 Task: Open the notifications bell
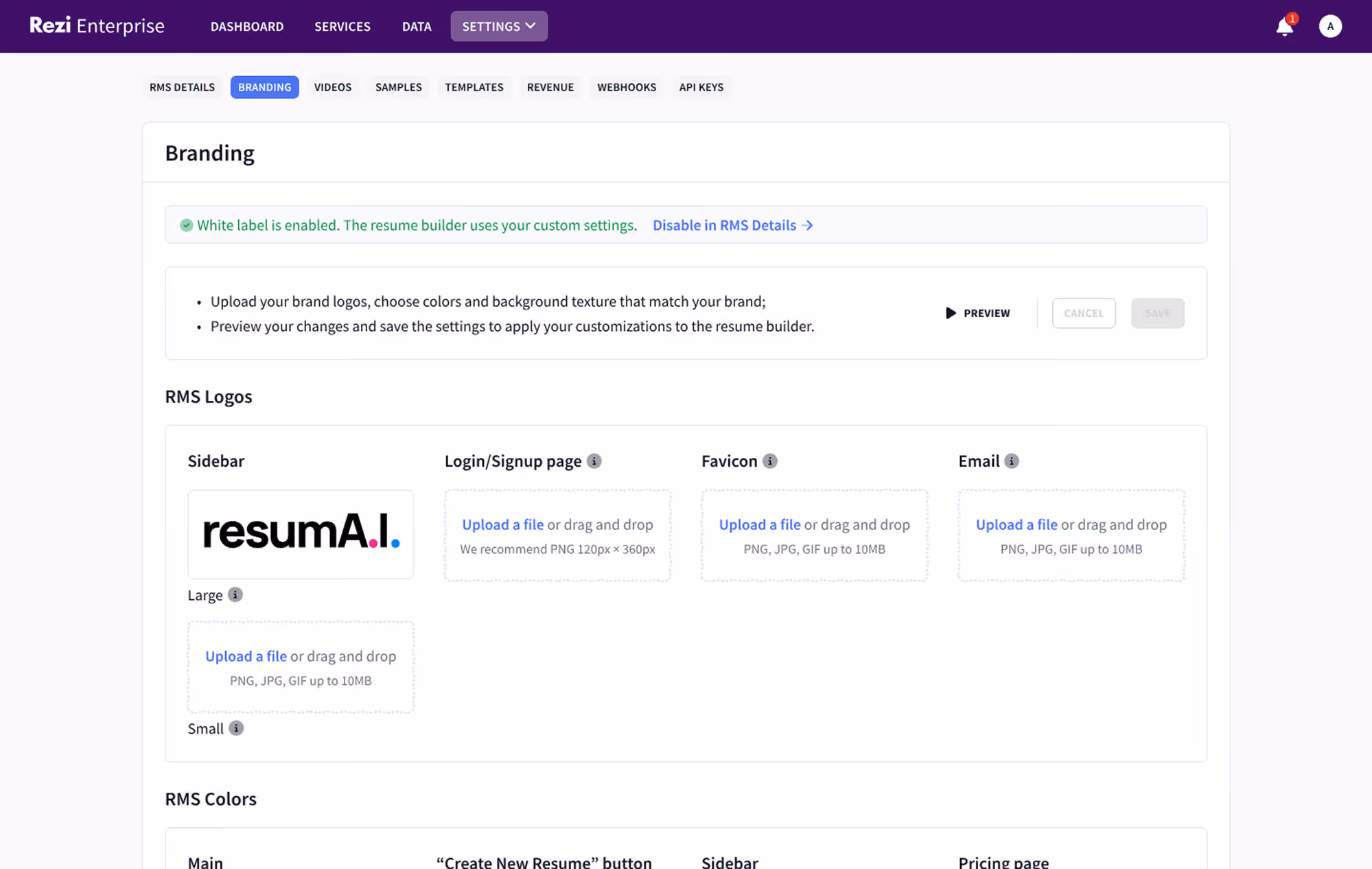(x=1284, y=26)
